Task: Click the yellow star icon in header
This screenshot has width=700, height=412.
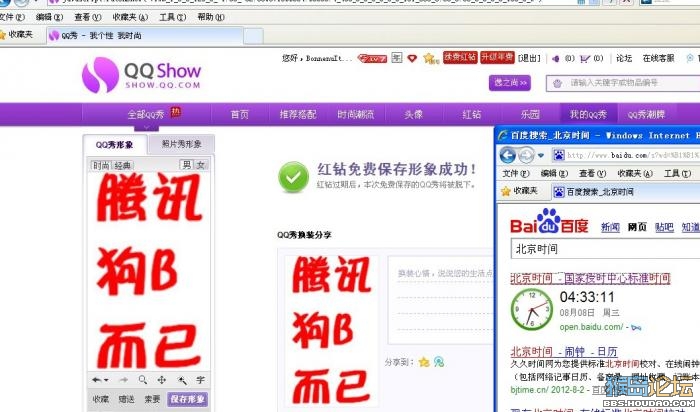Action: (430, 58)
